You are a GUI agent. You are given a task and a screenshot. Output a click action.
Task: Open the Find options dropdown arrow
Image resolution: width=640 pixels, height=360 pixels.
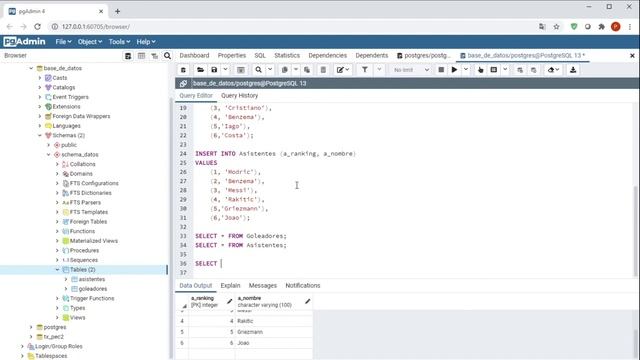click(270, 70)
